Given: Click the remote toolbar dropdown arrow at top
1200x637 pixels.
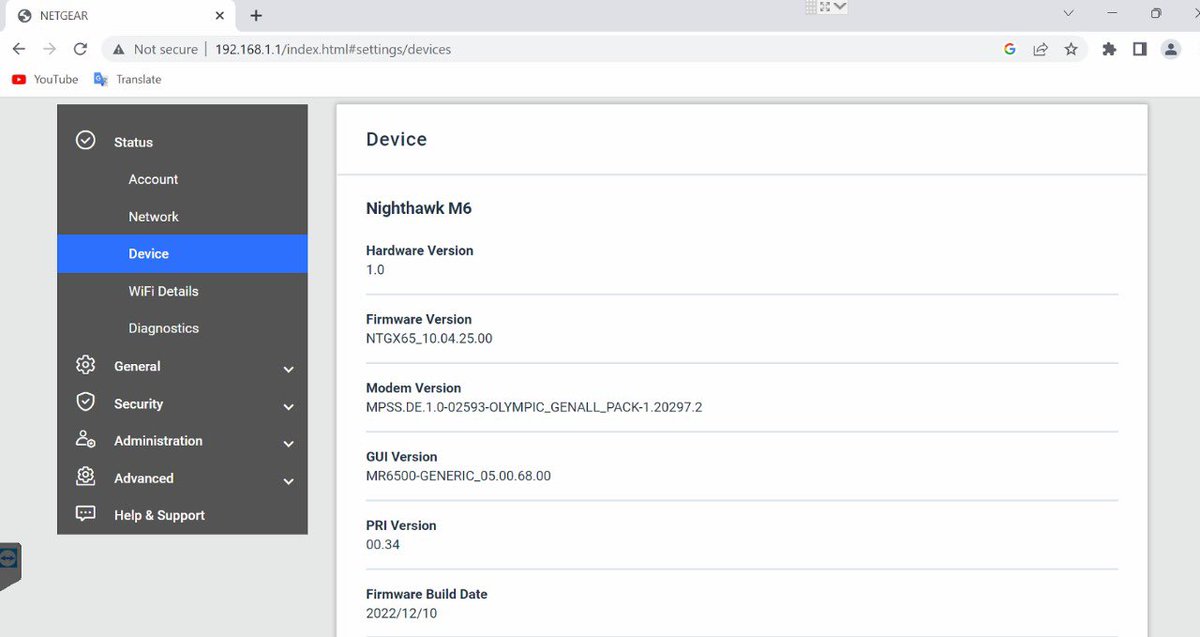Looking at the screenshot, I should coord(840,6).
